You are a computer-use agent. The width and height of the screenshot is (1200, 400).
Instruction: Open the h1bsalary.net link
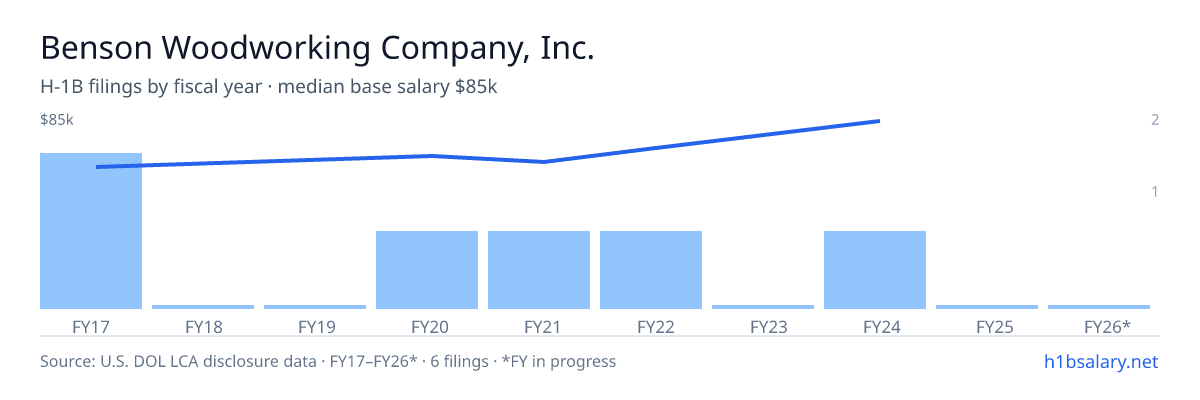pyautogui.click(x=1100, y=361)
